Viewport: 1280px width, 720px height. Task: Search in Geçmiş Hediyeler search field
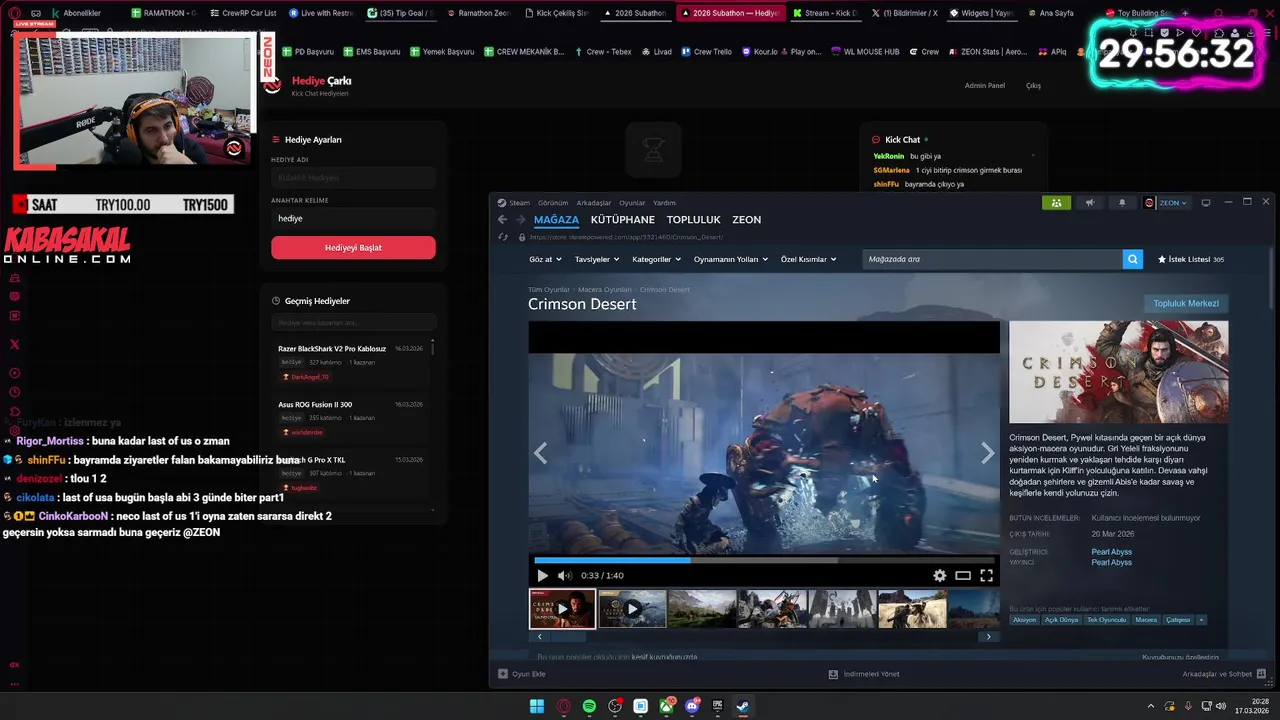point(353,323)
